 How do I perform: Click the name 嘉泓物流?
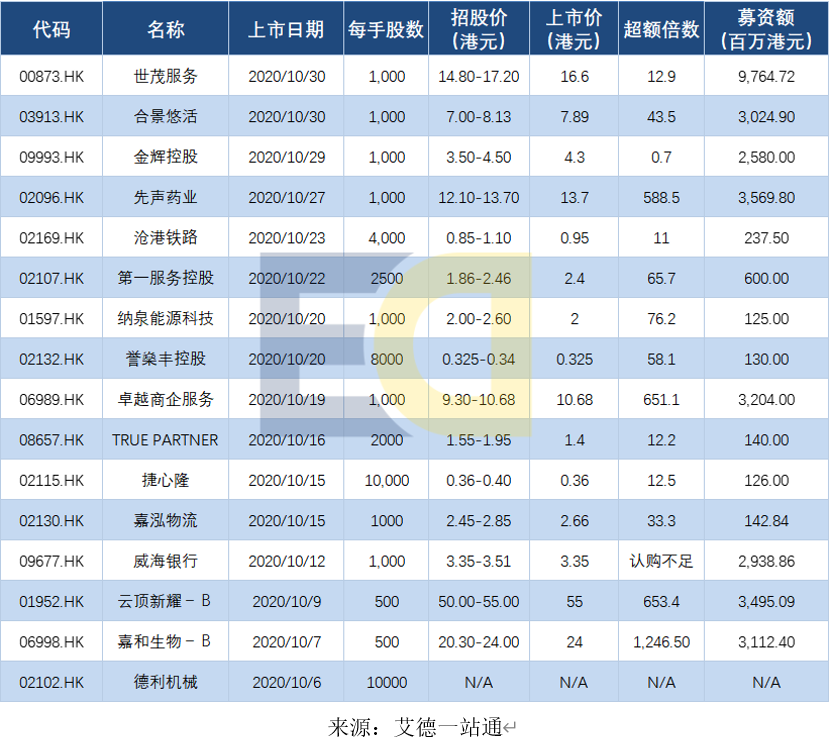165,521
